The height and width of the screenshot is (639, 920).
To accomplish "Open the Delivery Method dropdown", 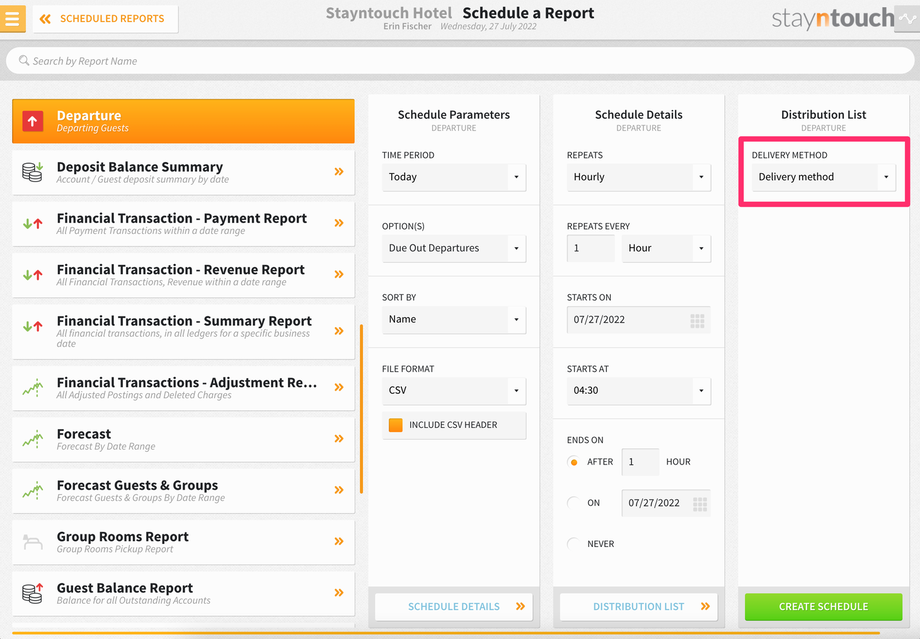I will 824,177.
